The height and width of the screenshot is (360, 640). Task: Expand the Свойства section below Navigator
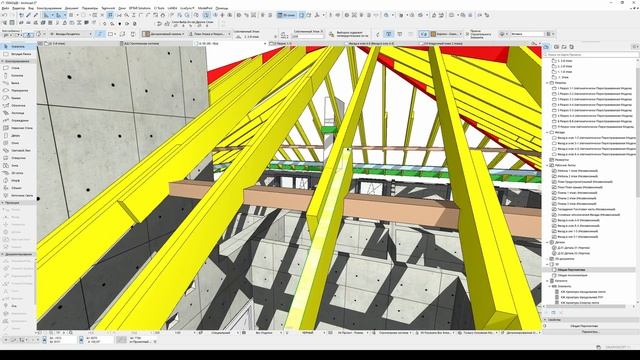pos(546,320)
